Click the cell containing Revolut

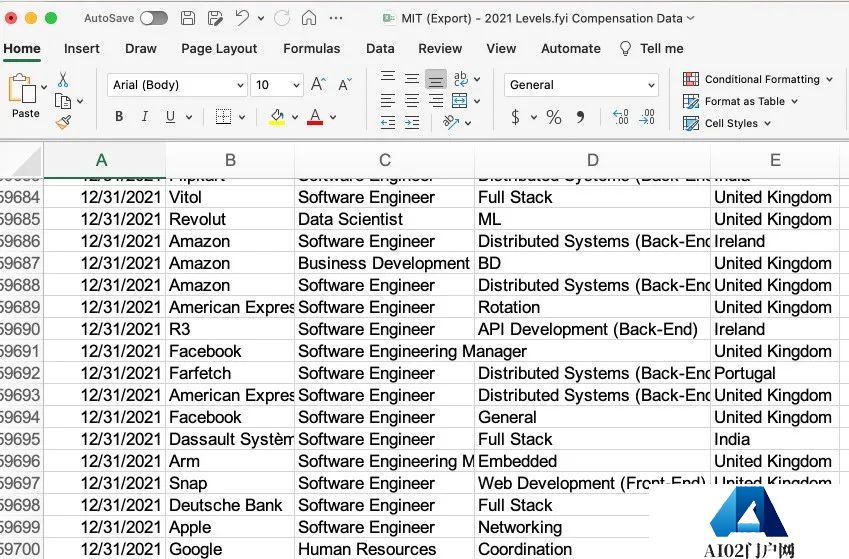(x=230, y=219)
